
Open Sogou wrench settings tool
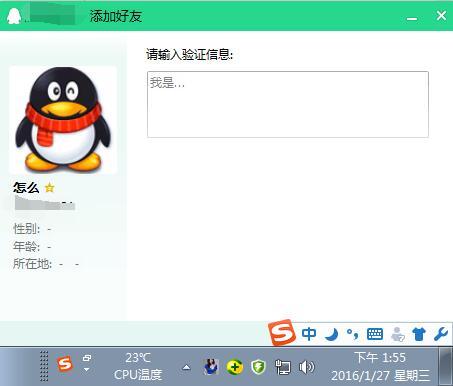(x=441, y=334)
